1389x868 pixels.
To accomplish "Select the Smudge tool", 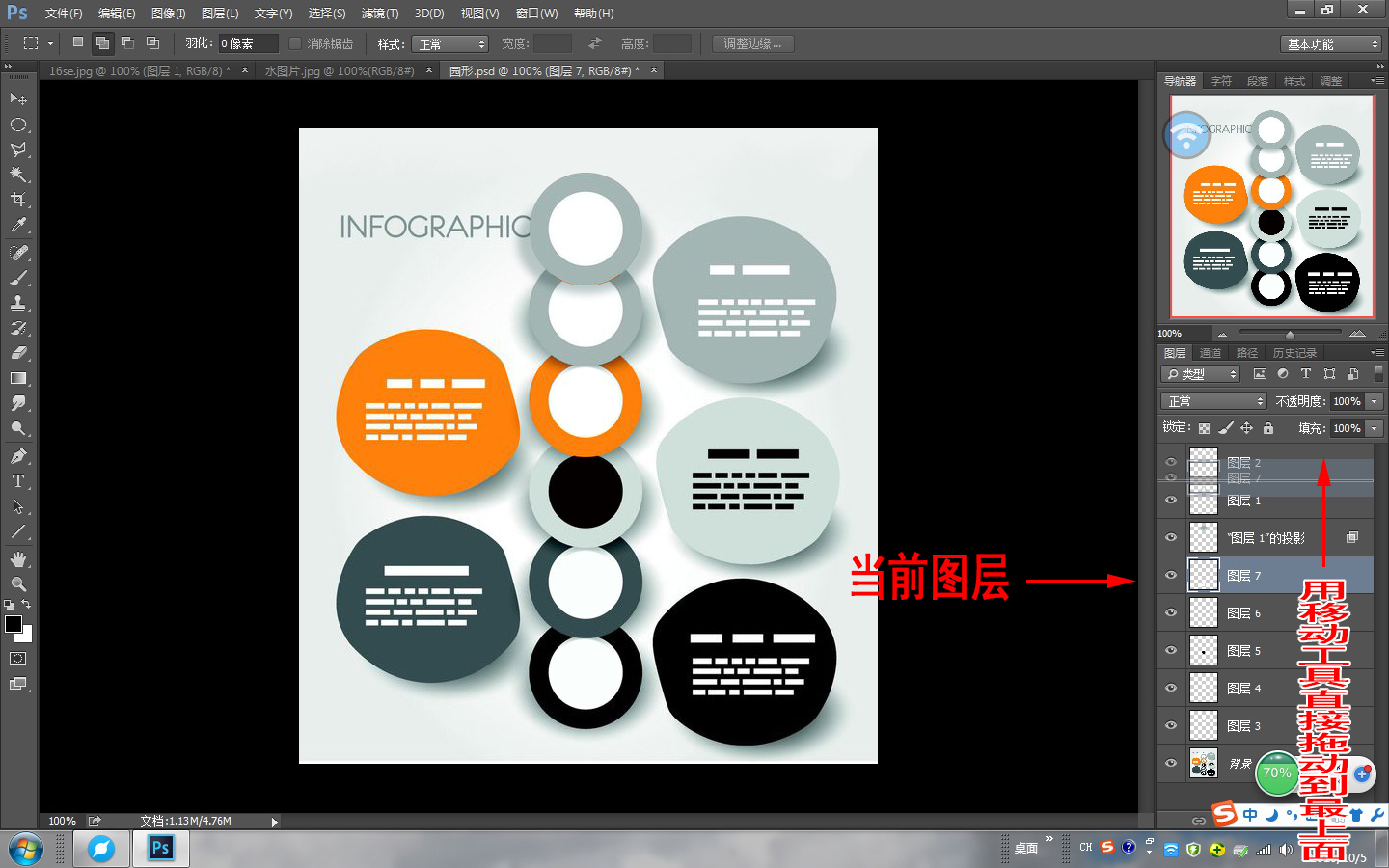I will pyautogui.click(x=17, y=403).
